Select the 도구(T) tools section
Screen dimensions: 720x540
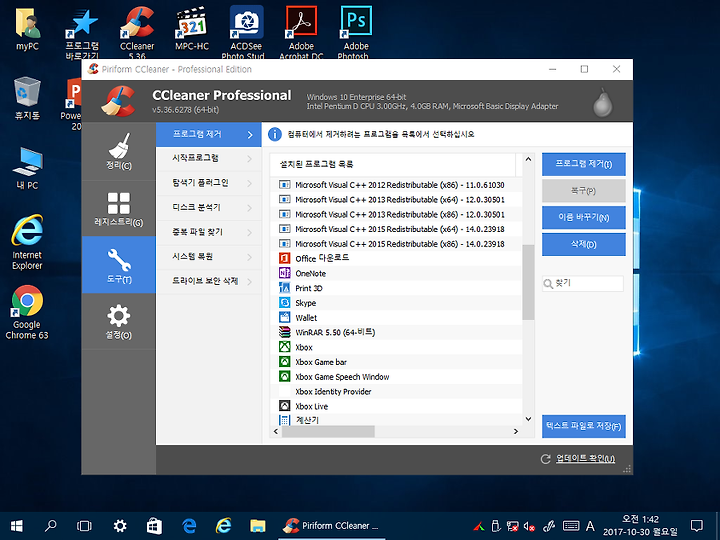tap(119, 265)
